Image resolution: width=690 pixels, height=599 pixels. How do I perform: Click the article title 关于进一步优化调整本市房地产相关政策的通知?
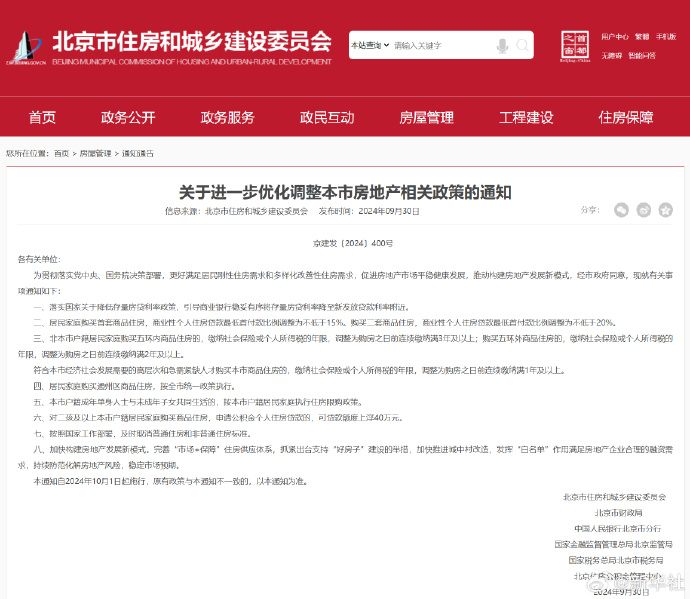coord(345,192)
